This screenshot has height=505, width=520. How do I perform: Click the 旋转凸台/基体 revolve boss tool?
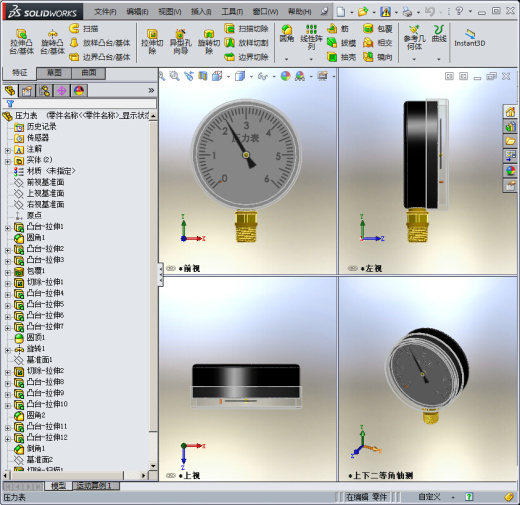click(x=52, y=41)
